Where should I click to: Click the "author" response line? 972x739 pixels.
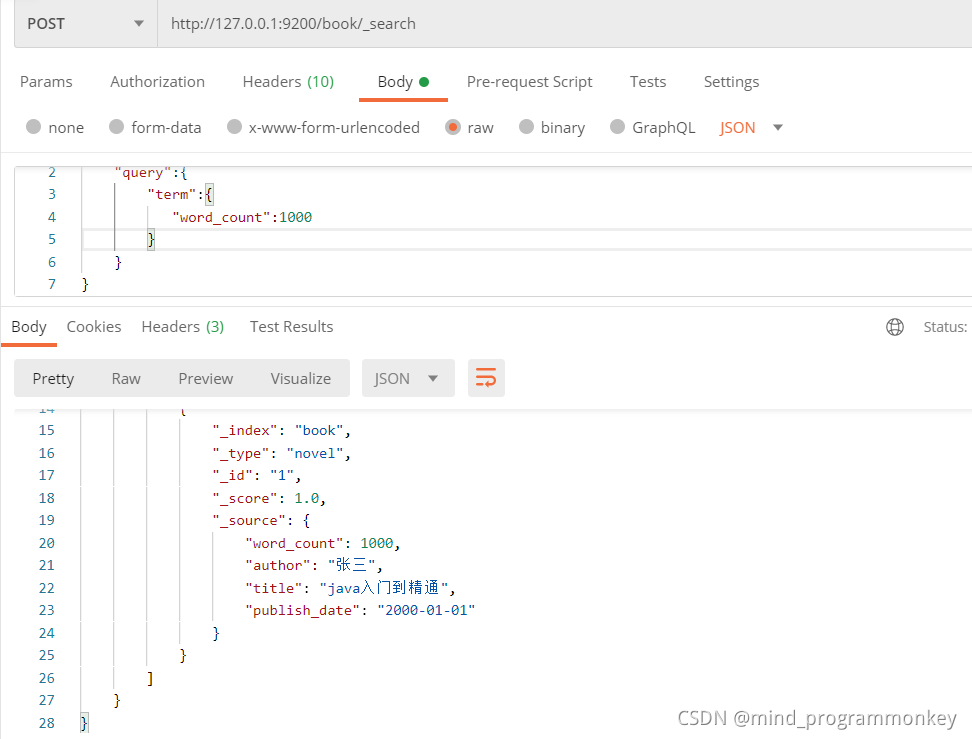(314, 565)
